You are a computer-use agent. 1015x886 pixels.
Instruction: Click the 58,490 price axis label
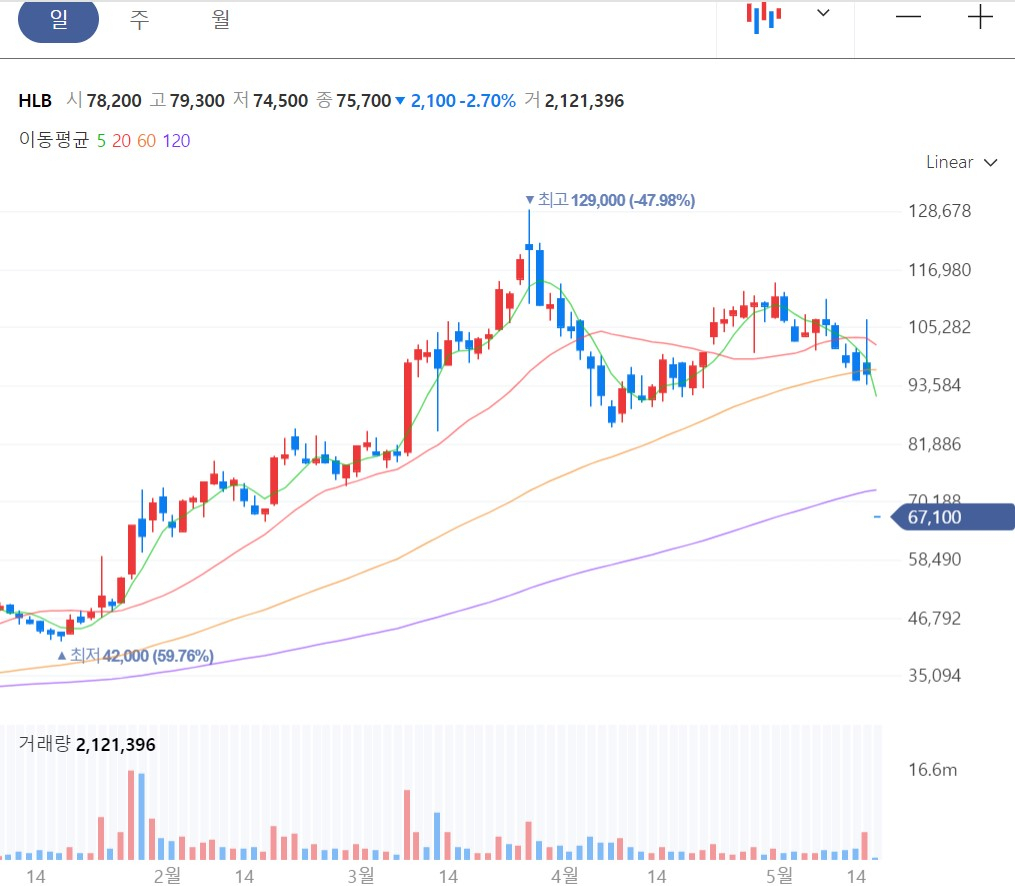(934, 559)
